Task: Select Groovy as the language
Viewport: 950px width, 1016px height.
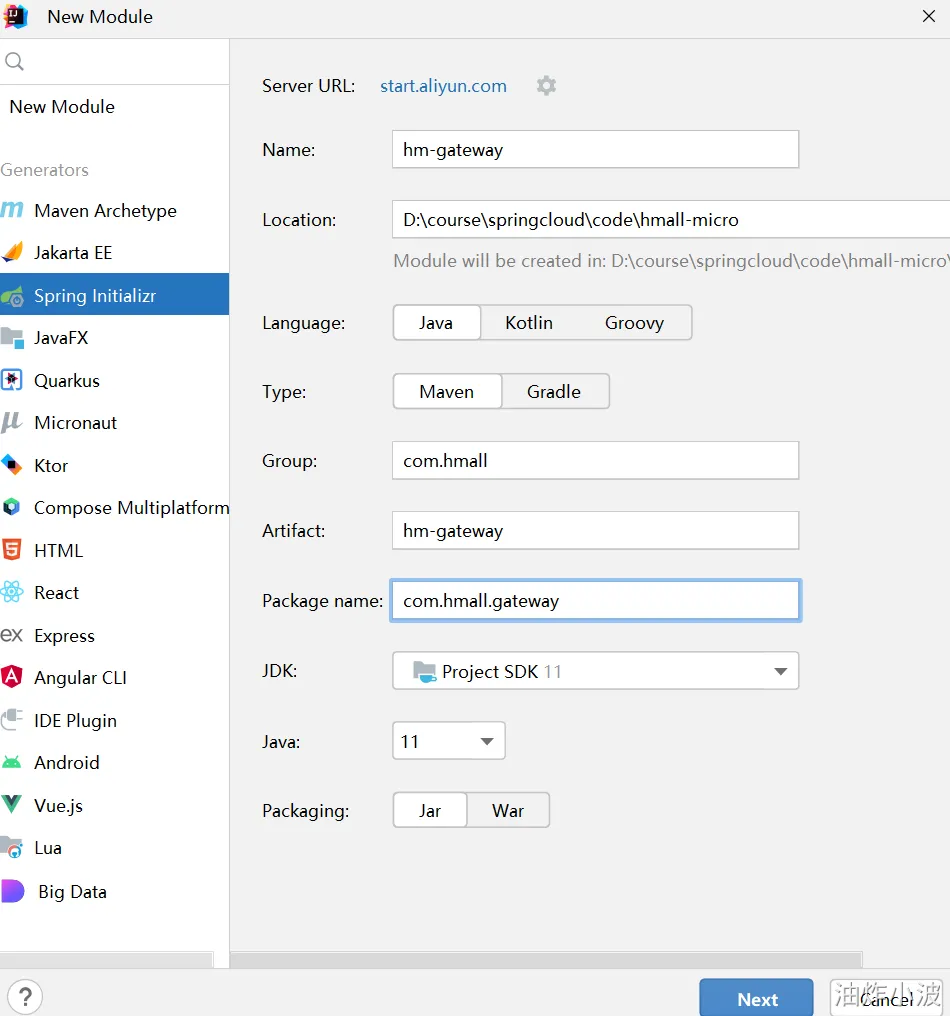Action: click(x=634, y=323)
